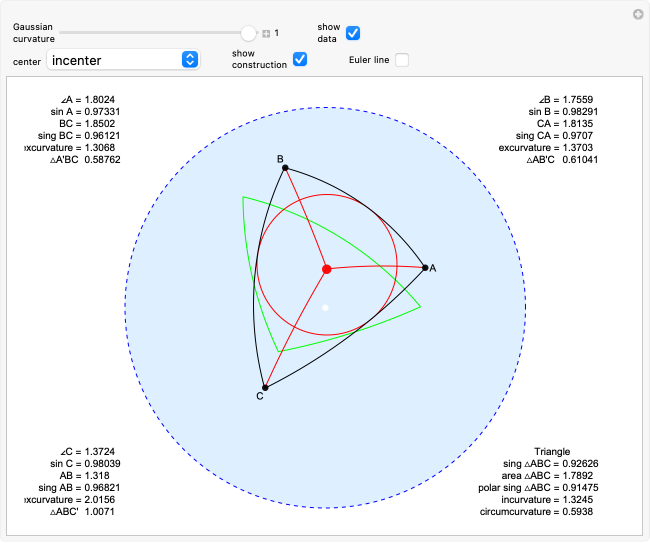This screenshot has height=543, width=650.
Task: Click the blue arrows of center popup
Action: click(189, 60)
